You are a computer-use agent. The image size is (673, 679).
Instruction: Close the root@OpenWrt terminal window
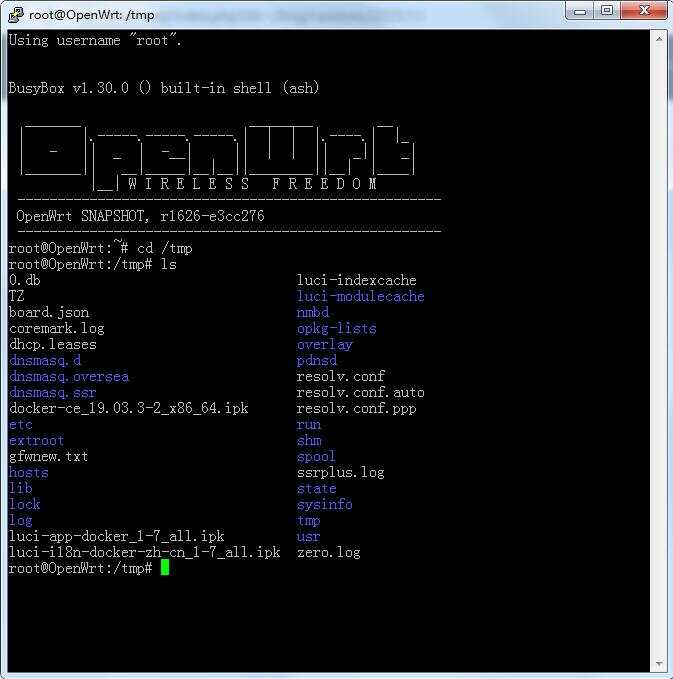tap(644, 11)
